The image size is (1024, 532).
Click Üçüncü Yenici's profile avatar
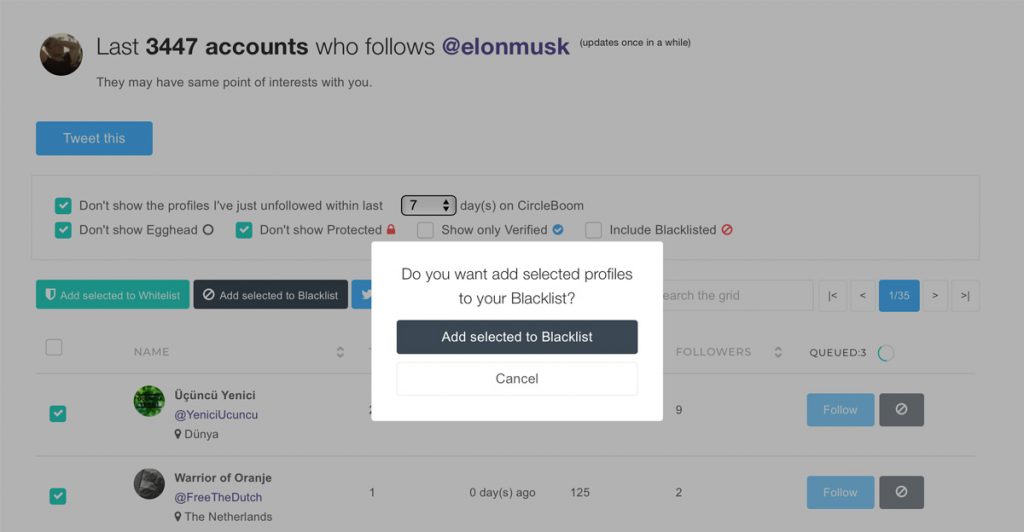tap(149, 401)
